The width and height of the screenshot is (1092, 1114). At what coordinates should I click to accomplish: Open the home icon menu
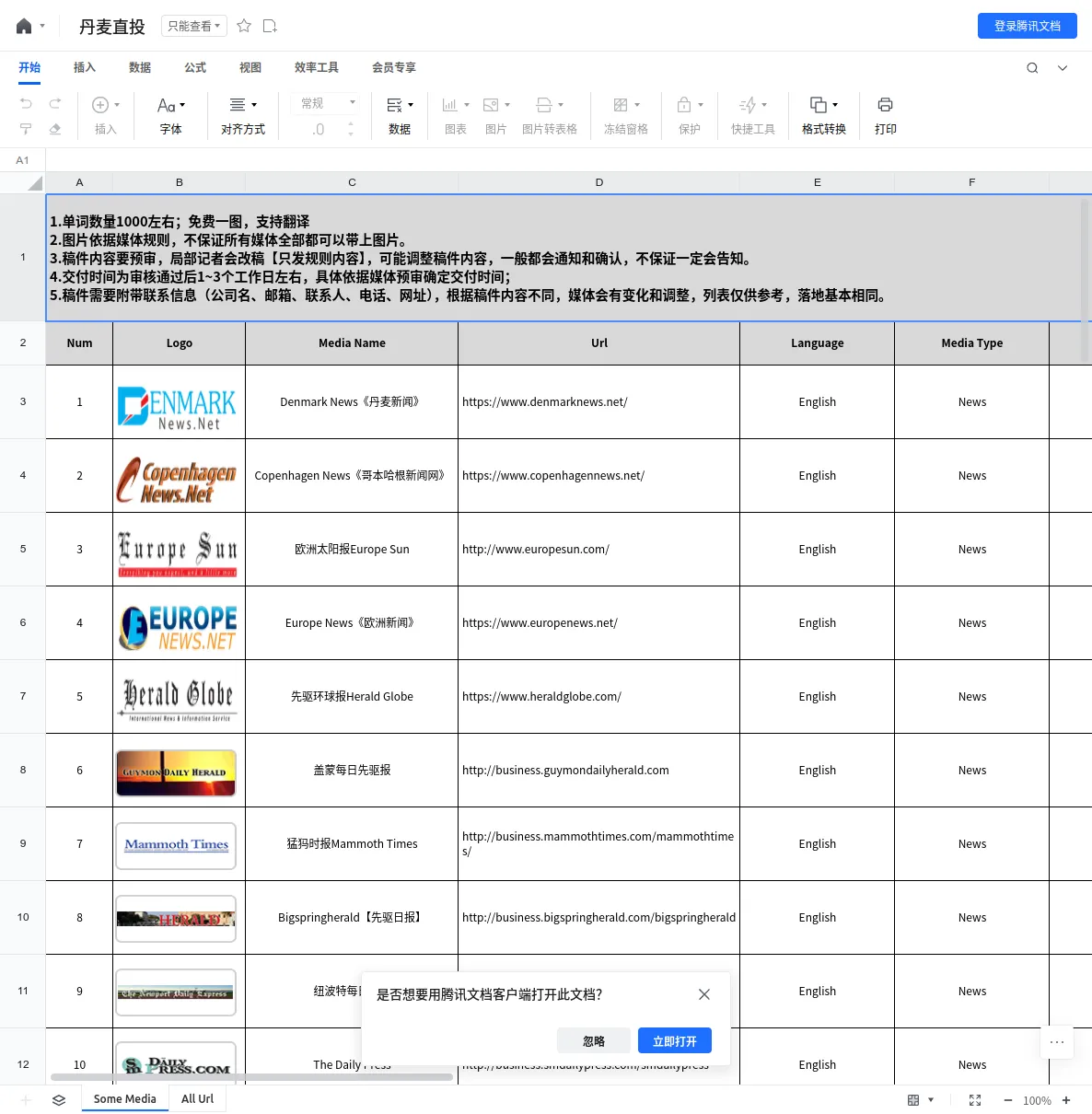(25, 26)
